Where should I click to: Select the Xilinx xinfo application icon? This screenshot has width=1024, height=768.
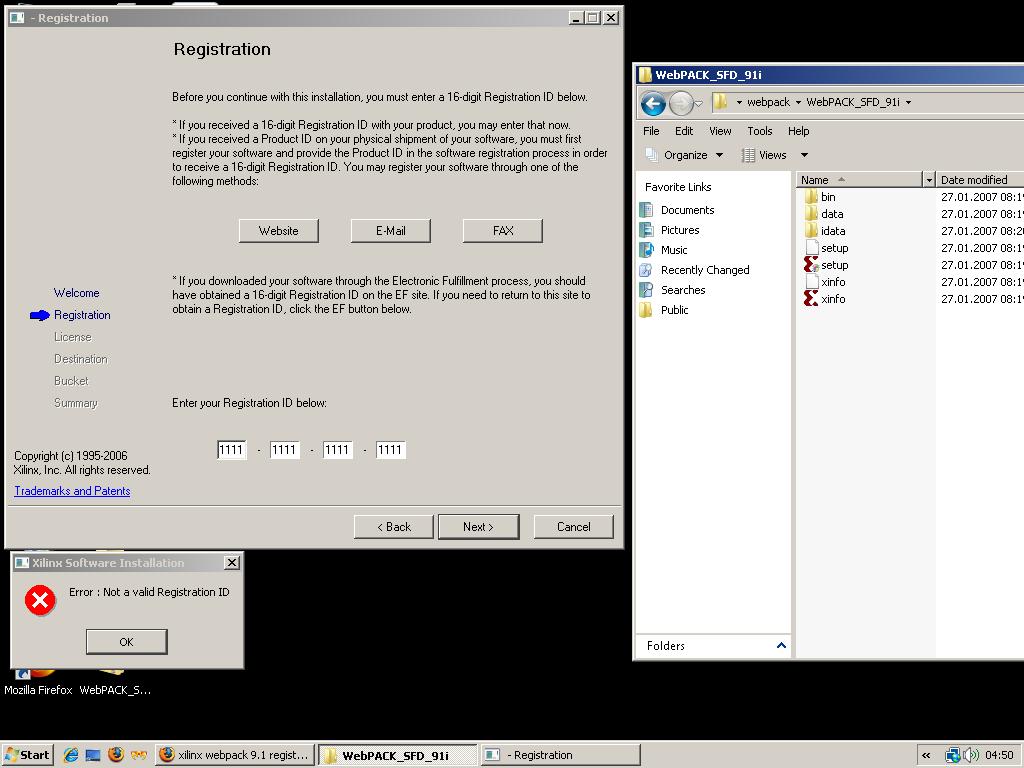point(811,298)
